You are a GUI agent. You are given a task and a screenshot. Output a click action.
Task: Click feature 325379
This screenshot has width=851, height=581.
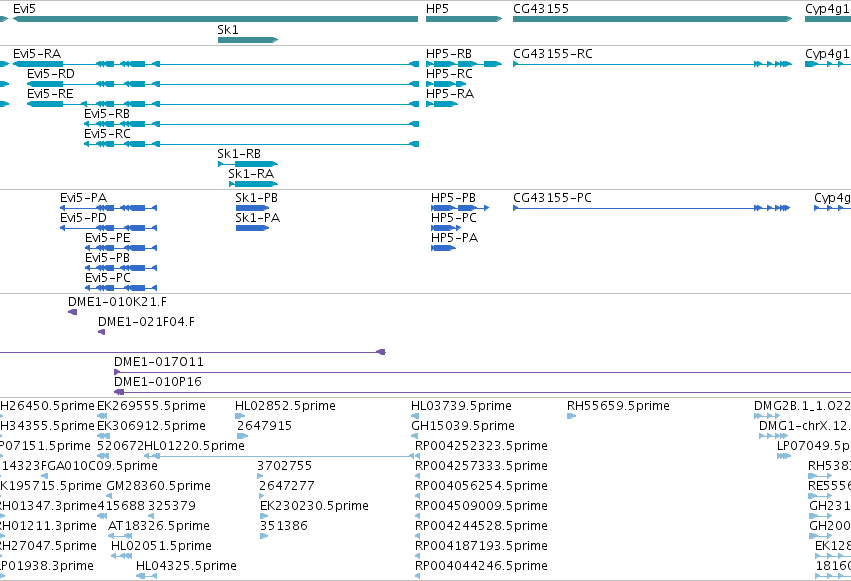click(172, 507)
